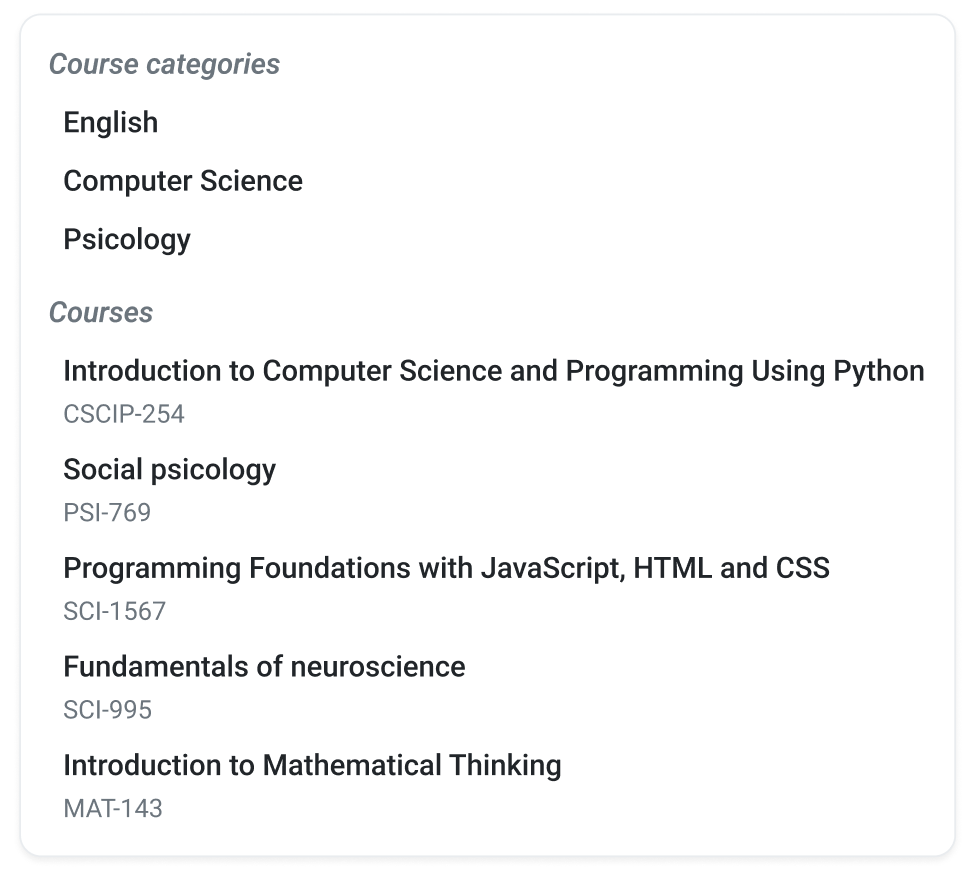
Task: Click the MAT-143 course code
Action: (x=113, y=808)
